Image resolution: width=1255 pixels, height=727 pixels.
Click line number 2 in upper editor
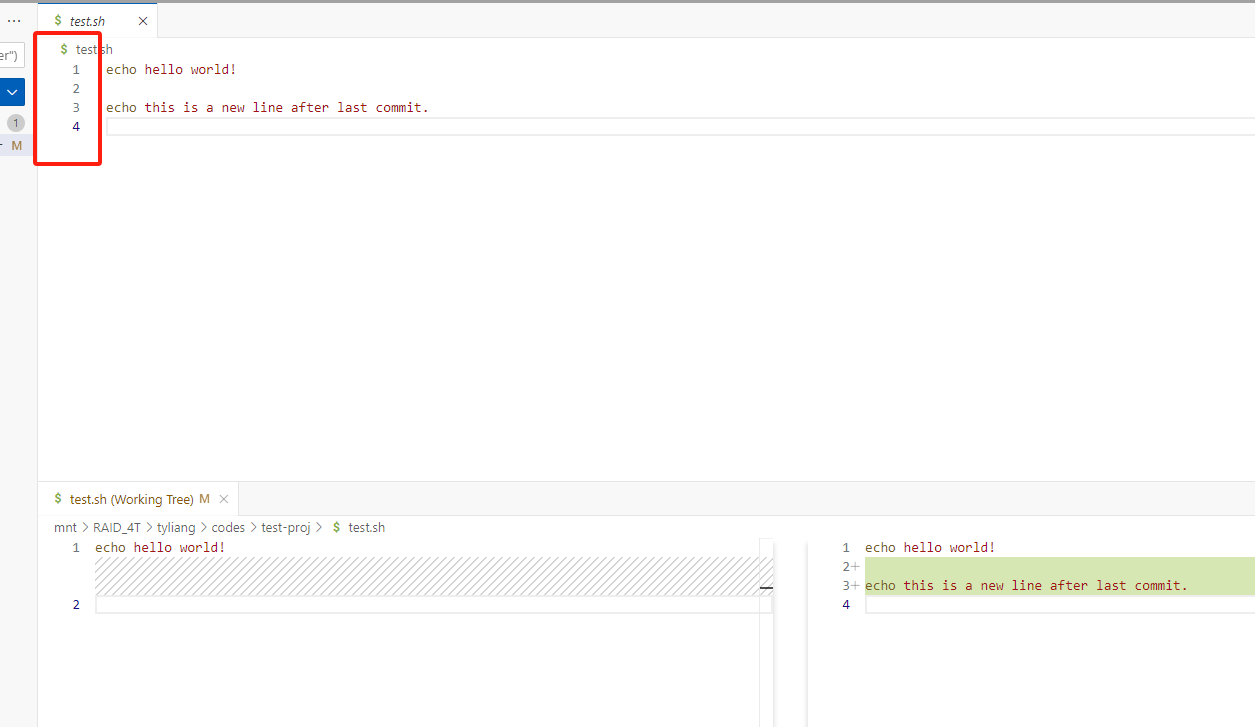(76, 89)
